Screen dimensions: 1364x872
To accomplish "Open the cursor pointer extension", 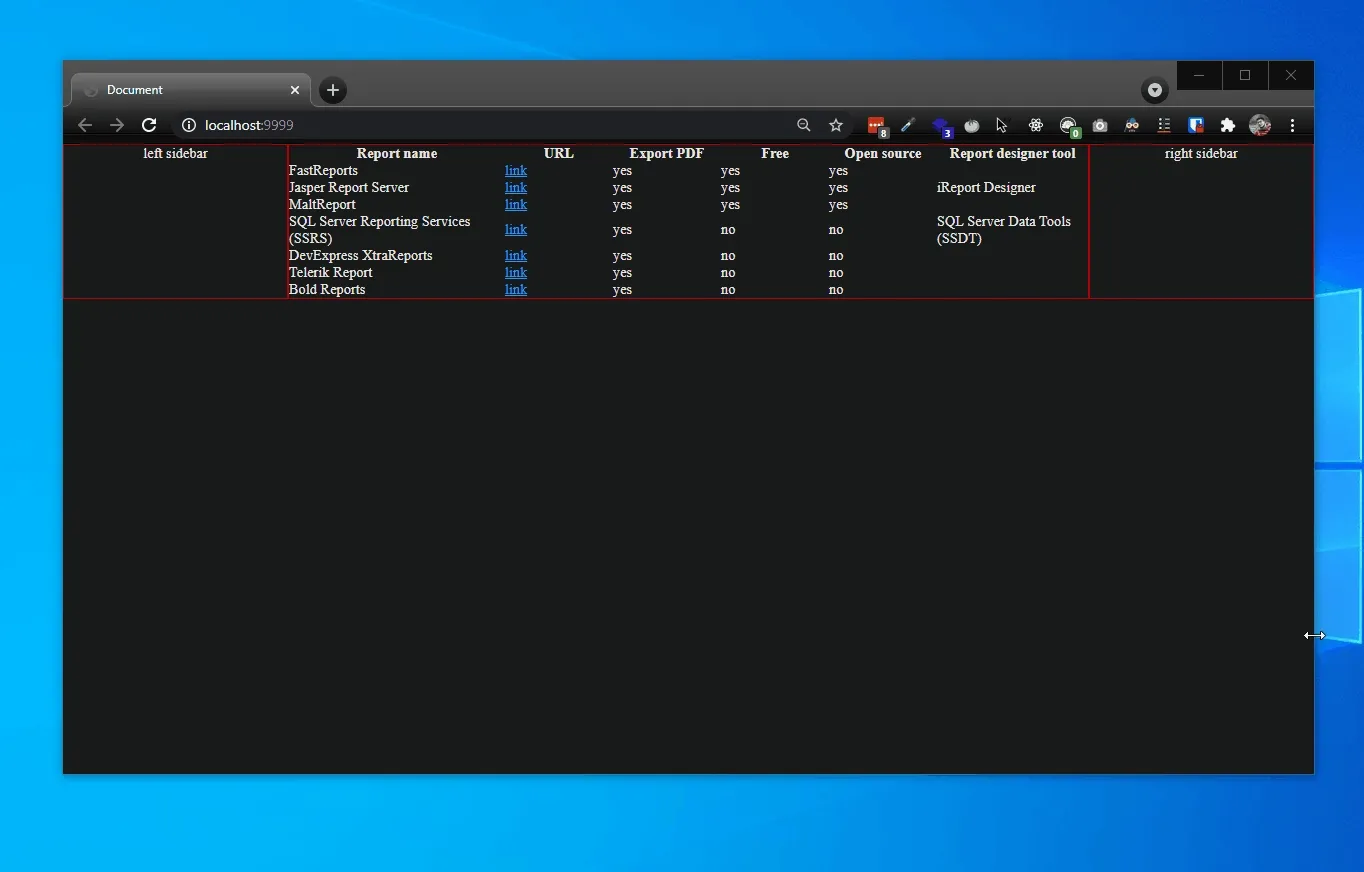I will 1002,125.
